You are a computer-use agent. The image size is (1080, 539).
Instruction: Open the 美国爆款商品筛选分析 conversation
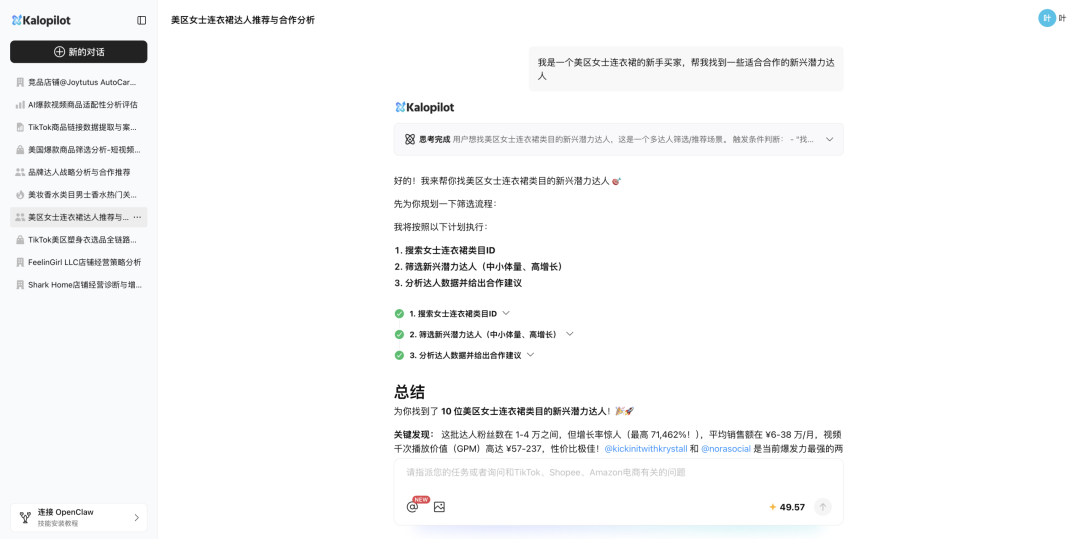[x=79, y=149]
